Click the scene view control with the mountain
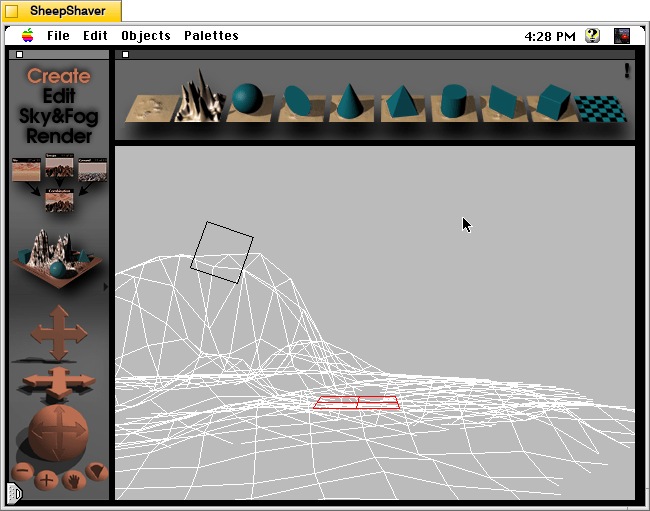Viewport: 650px width, 511px height. [58, 259]
